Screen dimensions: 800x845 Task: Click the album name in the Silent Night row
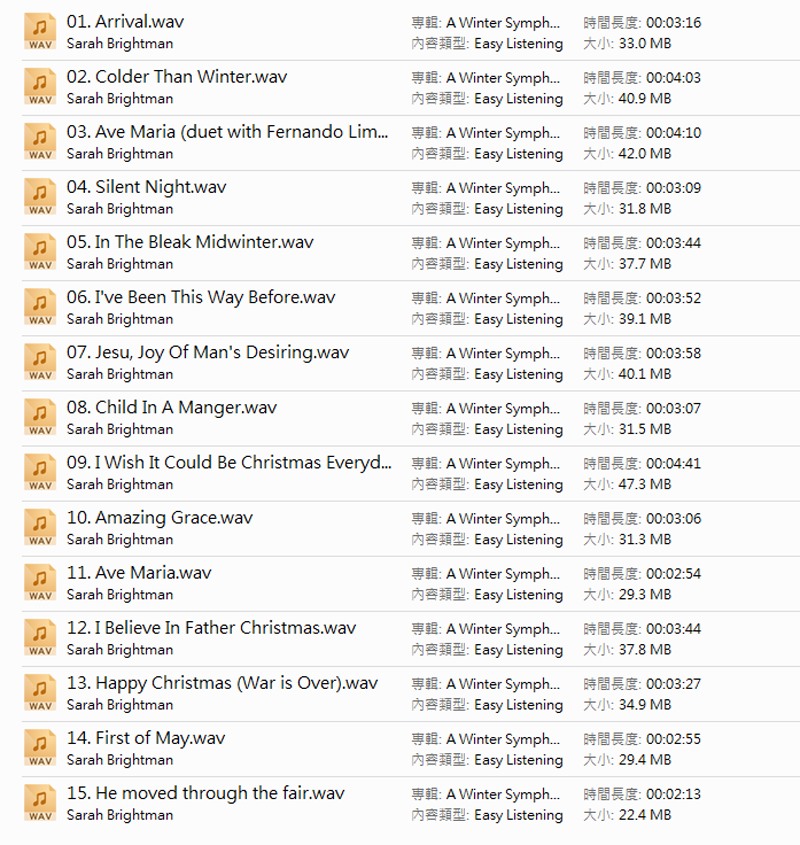(503, 188)
